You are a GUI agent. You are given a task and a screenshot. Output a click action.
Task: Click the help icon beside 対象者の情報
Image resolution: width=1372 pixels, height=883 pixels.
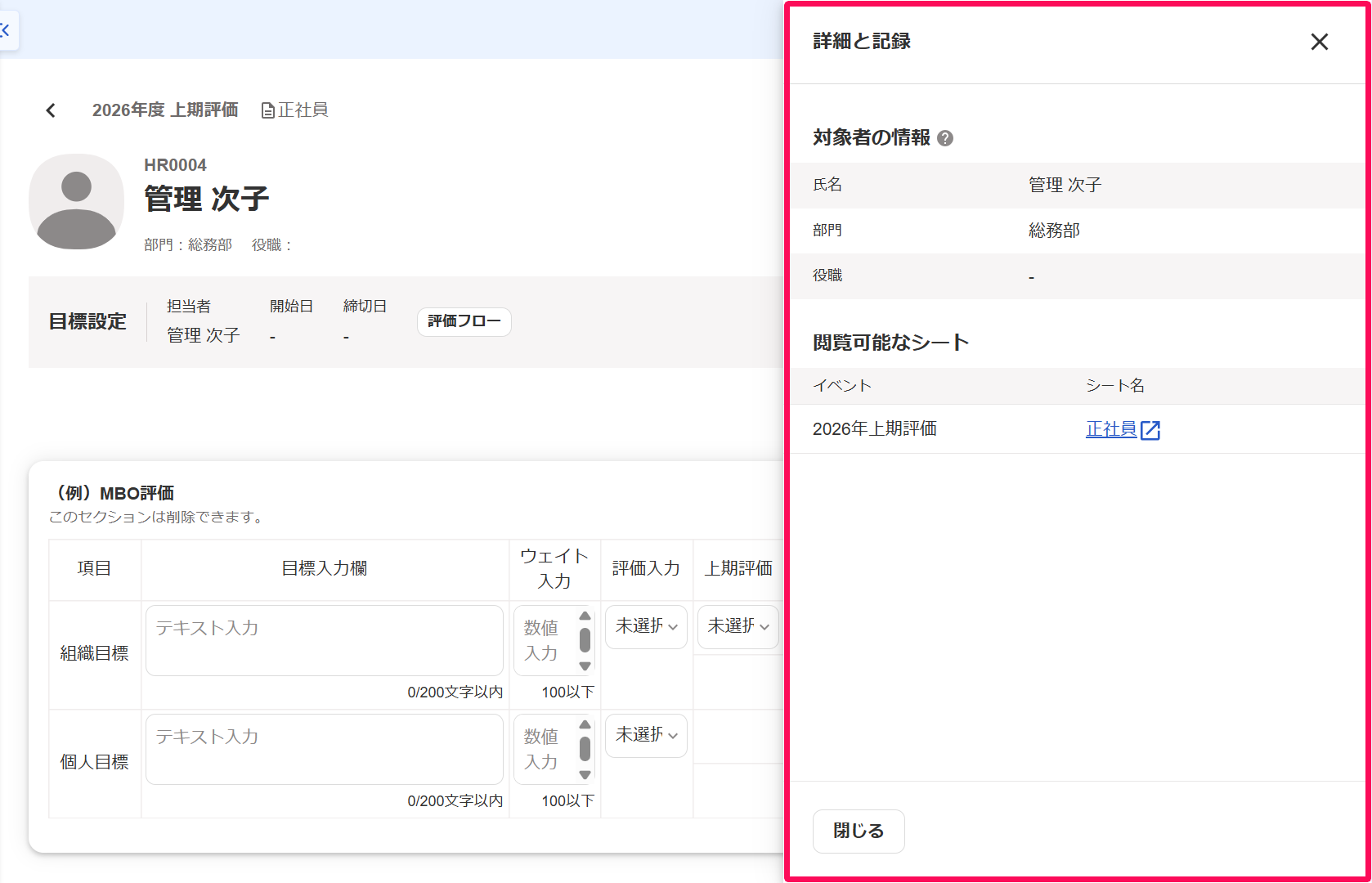945,138
